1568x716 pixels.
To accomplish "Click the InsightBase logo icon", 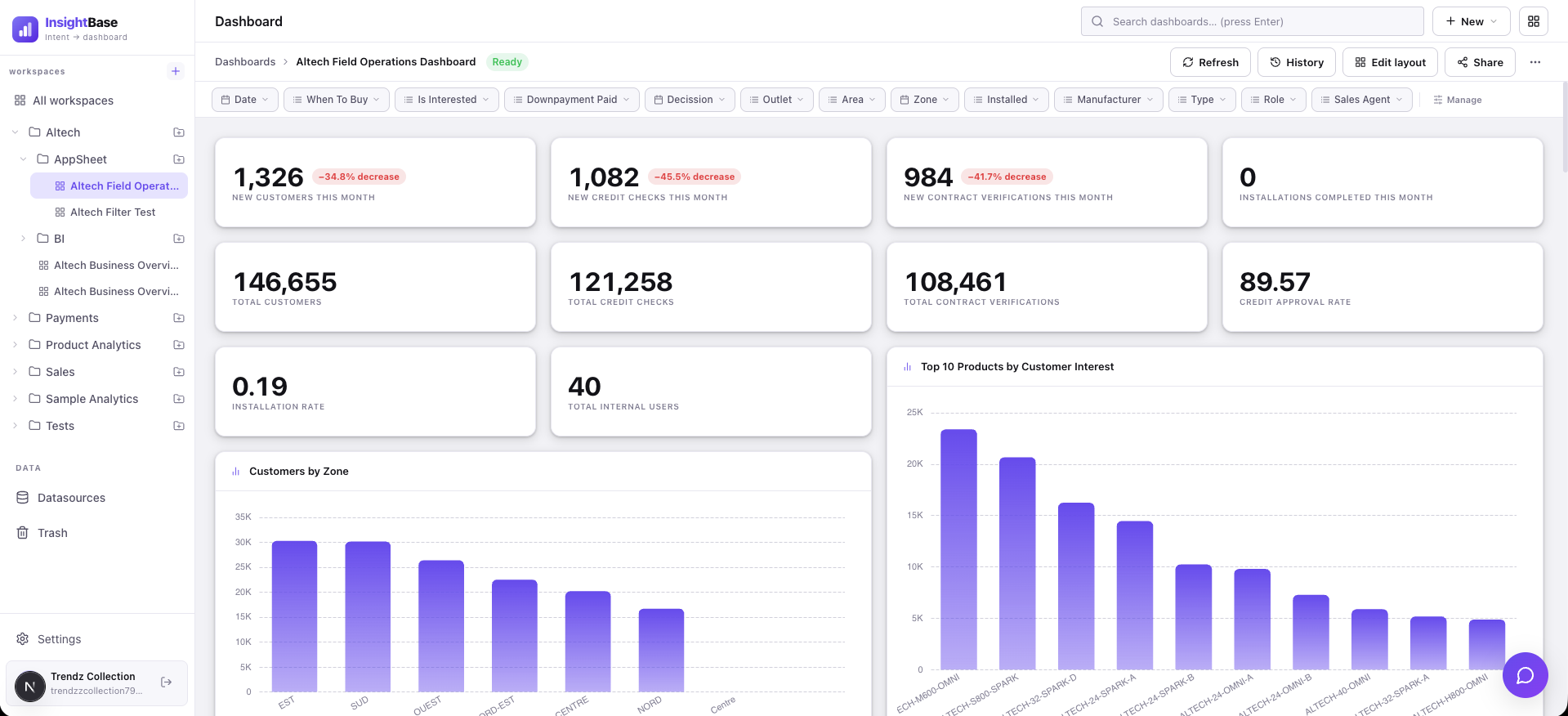I will click(25, 29).
